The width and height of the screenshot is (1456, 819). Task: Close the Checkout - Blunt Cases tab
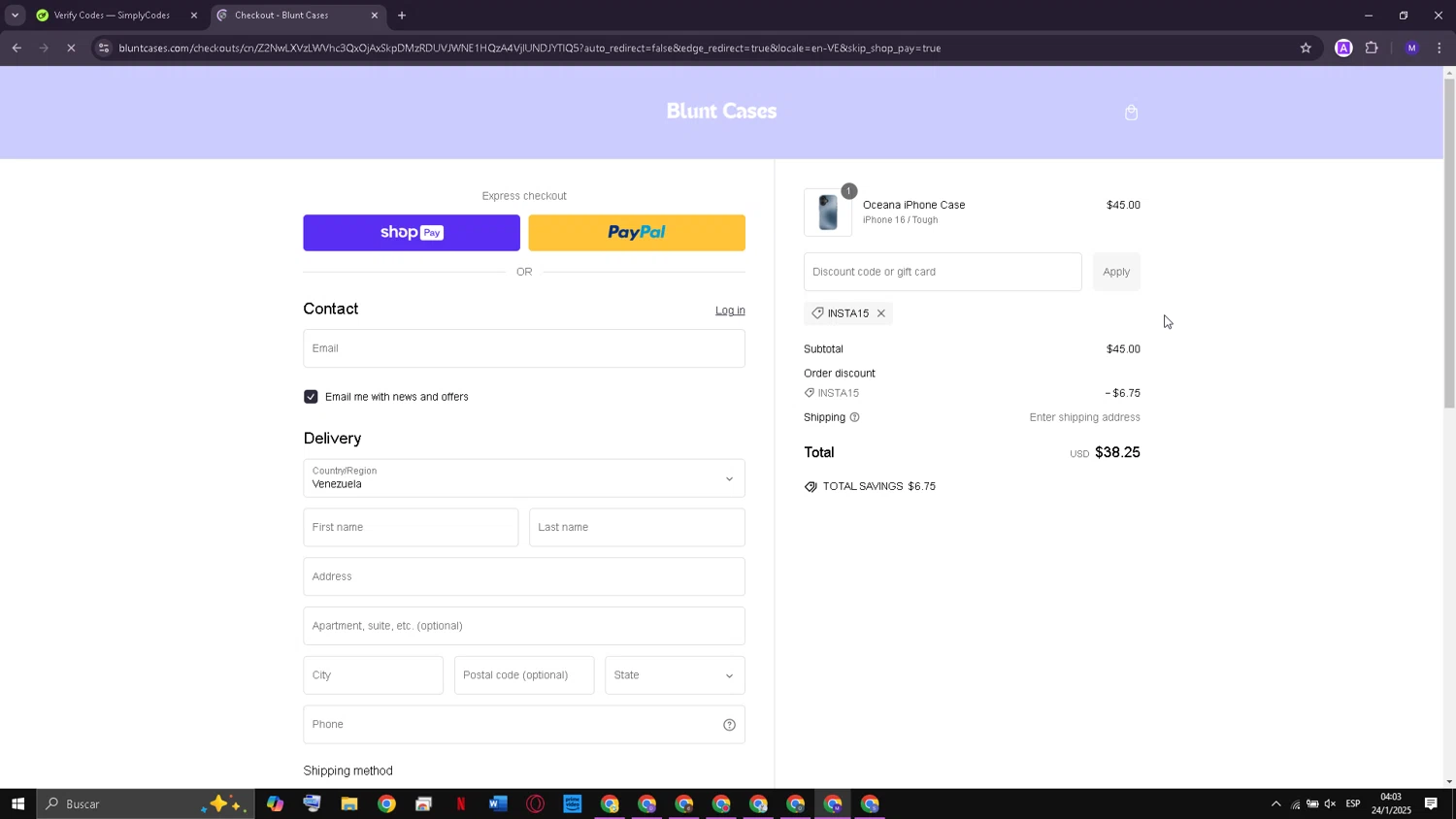375,16
